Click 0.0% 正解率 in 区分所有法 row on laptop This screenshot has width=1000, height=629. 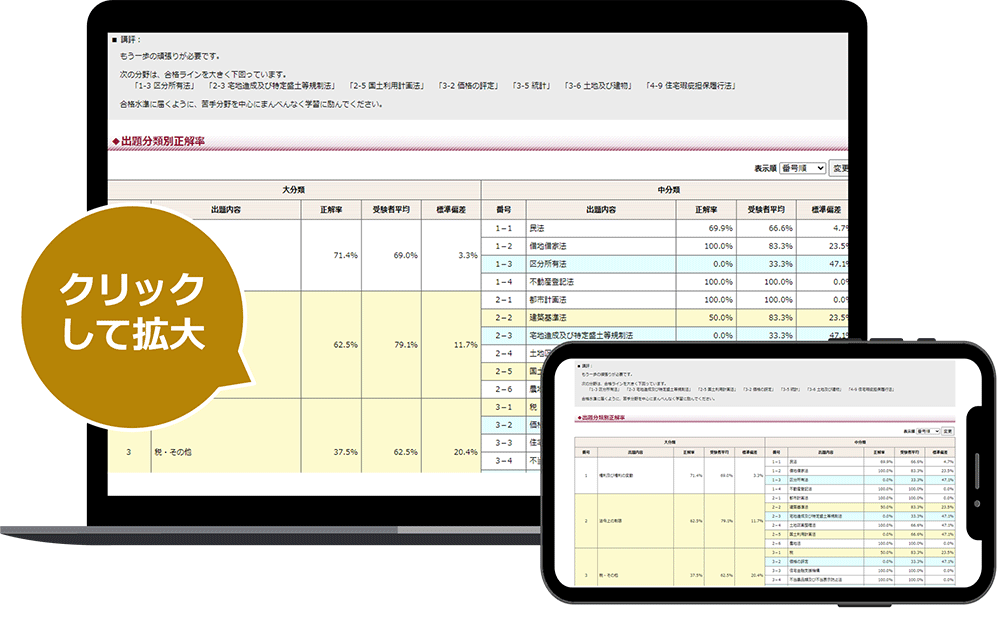723,264
